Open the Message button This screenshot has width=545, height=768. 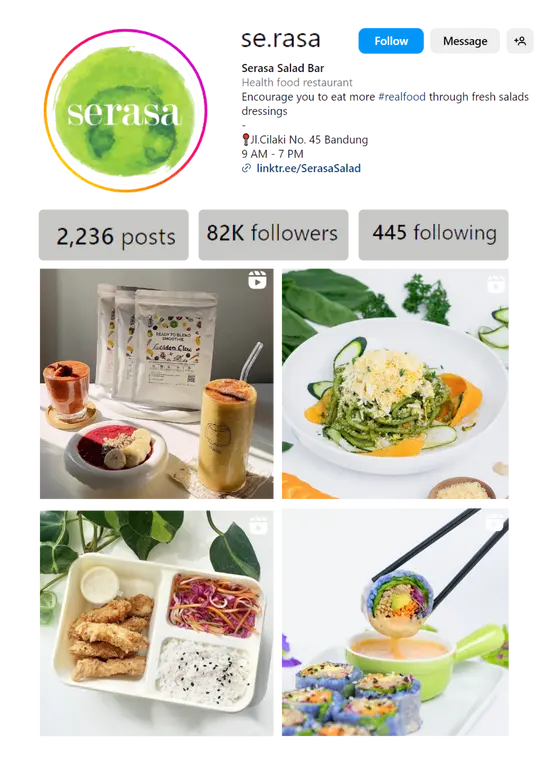pos(465,41)
